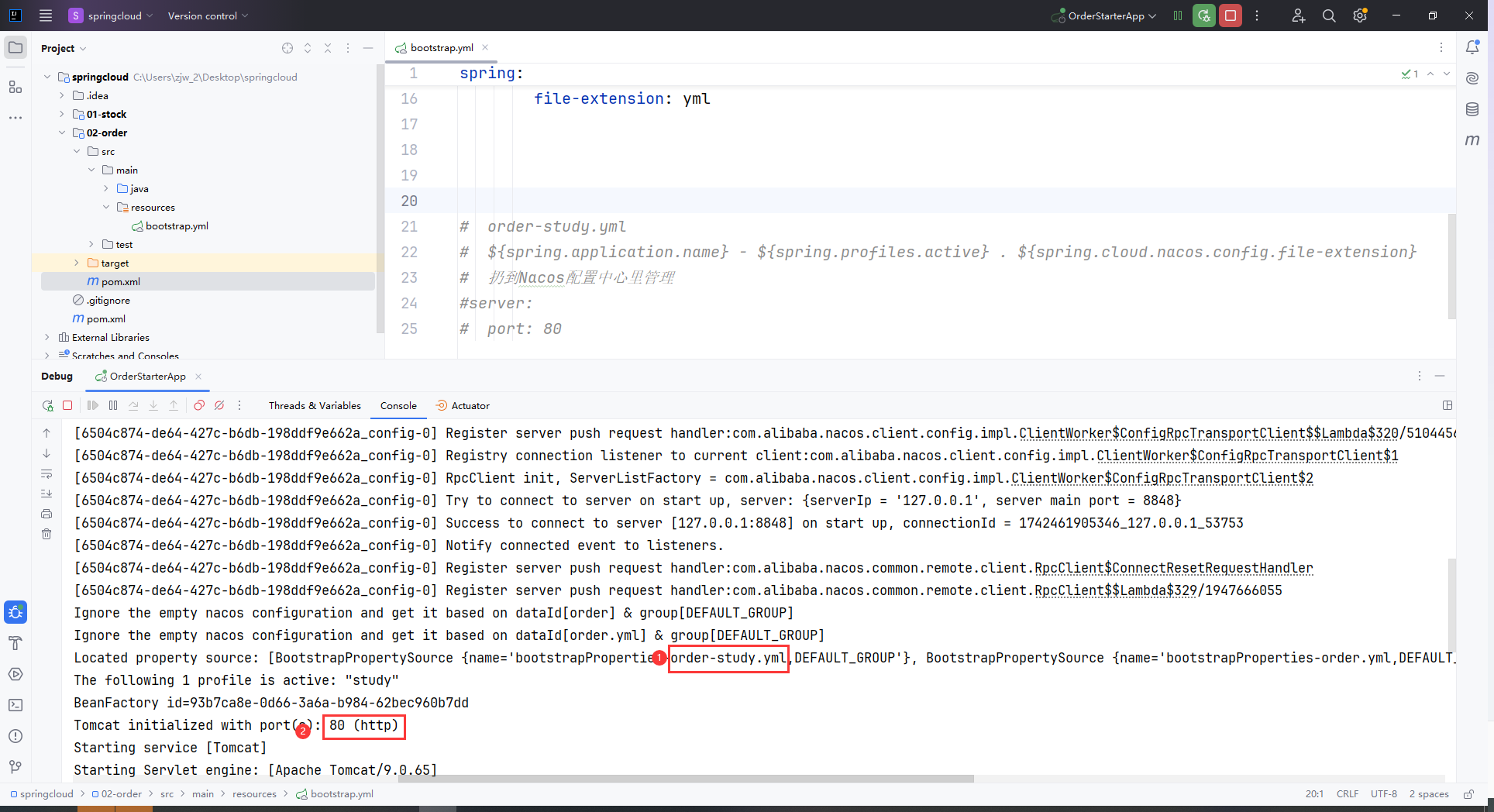
Task: Switch to Threads & Variables tab
Action: [315, 405]
